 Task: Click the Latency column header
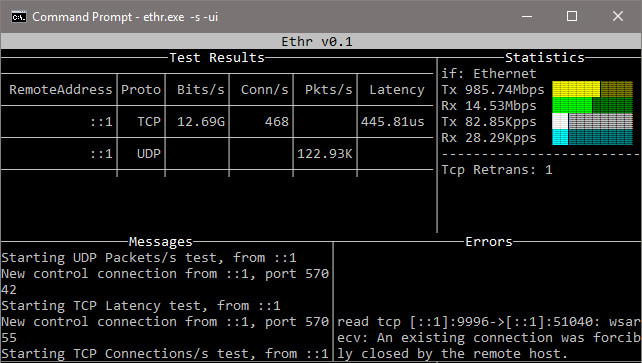click(397, 90)
